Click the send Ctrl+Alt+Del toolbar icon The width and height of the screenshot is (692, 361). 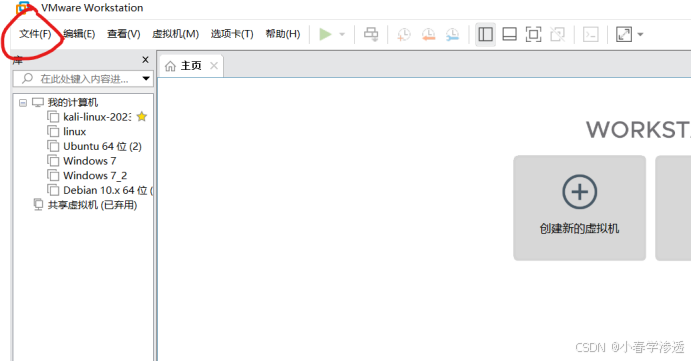tap(371, 34)
